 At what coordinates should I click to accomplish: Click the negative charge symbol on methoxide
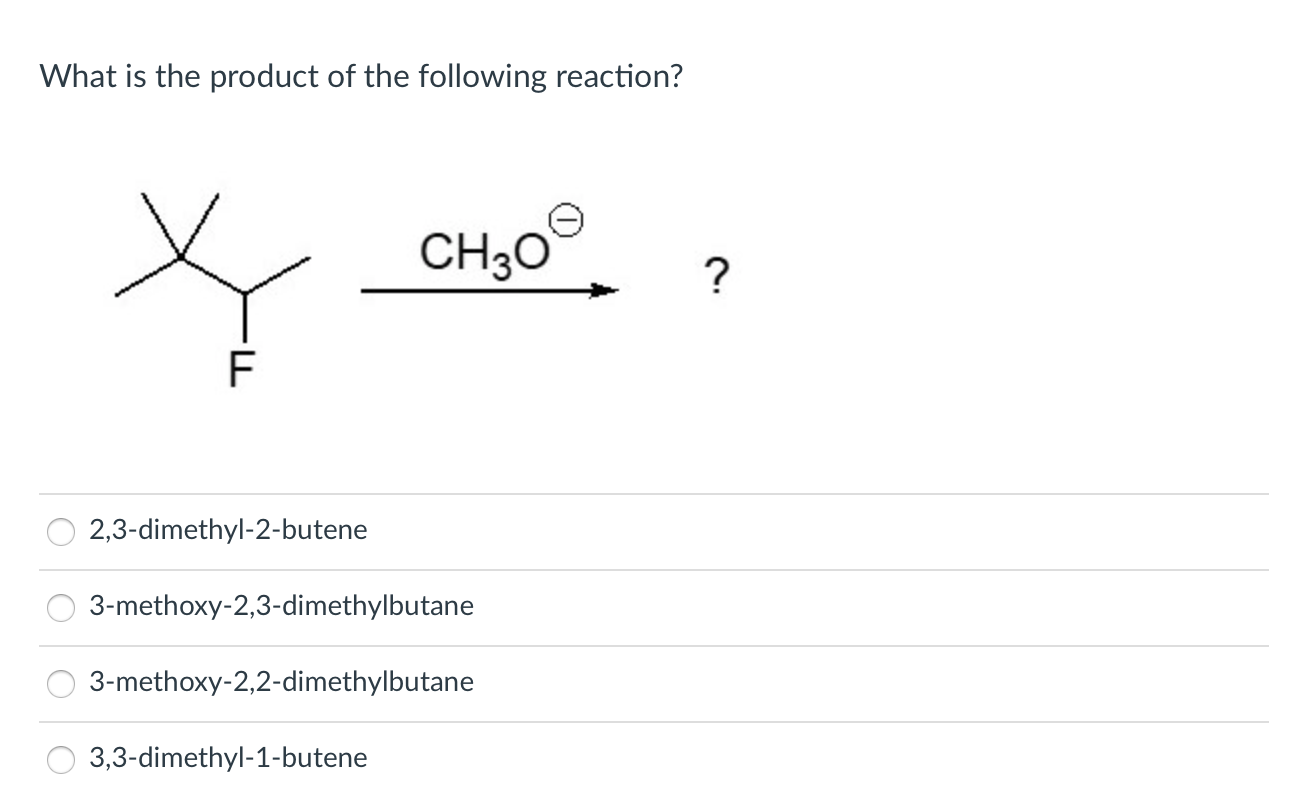click(x=567, y=218)
